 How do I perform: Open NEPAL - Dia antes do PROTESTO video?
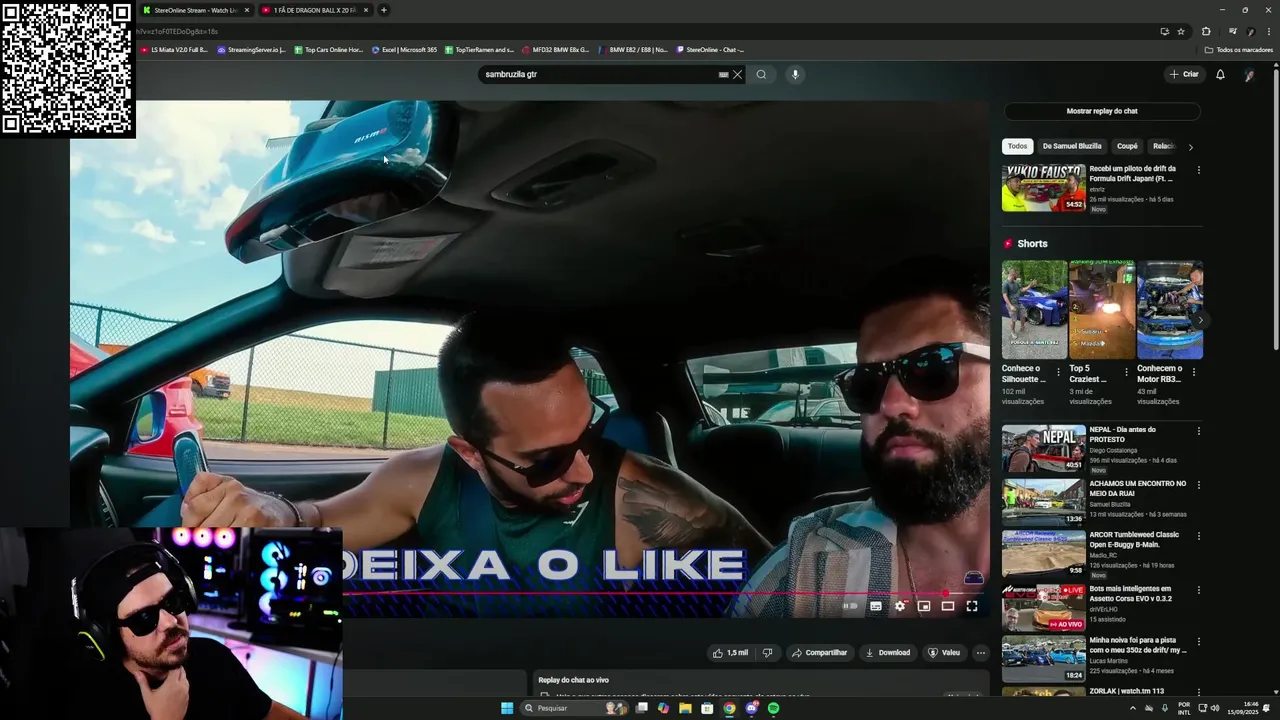(1043, 448)
